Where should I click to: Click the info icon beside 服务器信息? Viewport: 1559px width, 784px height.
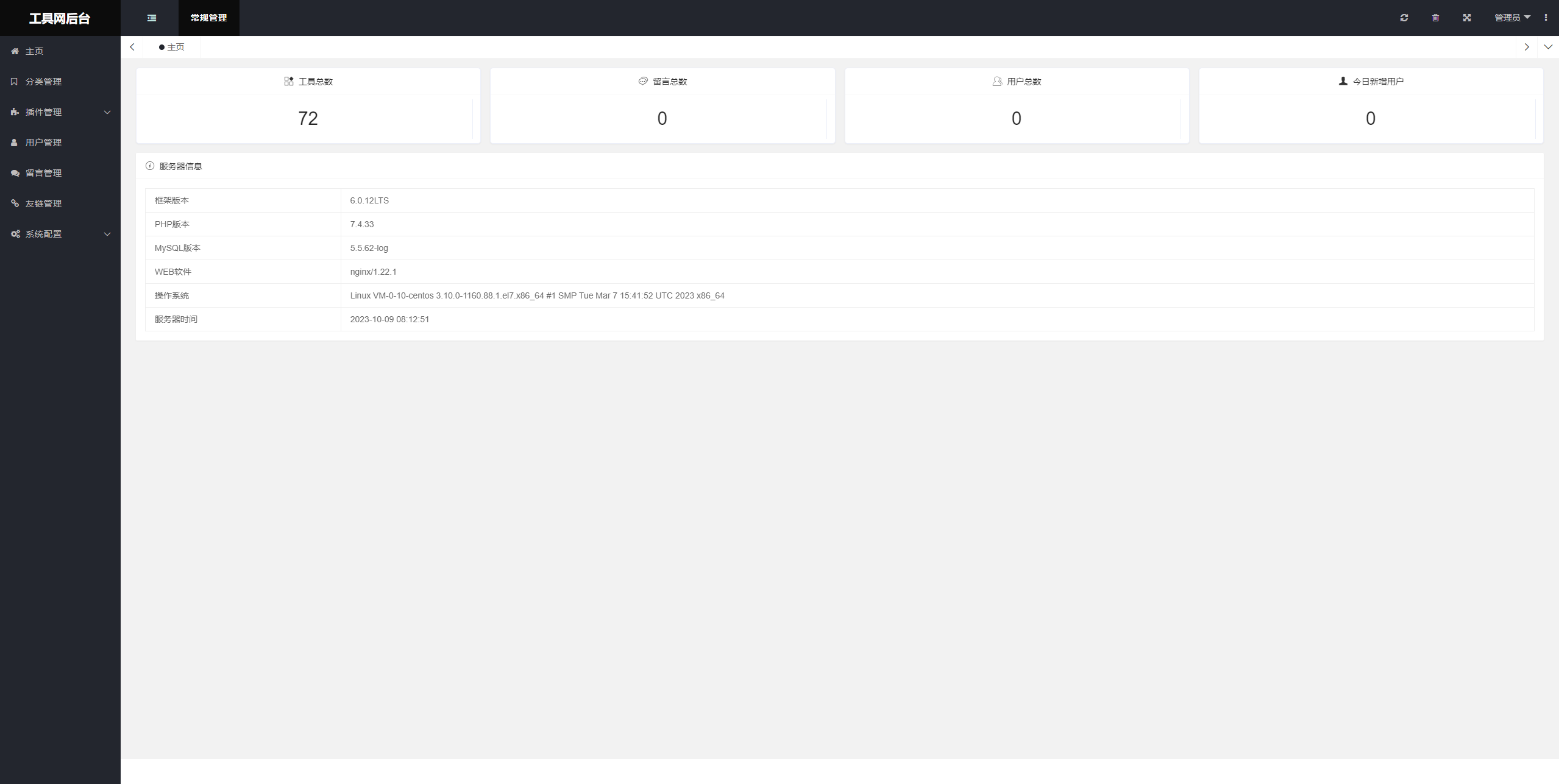pyautogui.click(x=150, y=166)
